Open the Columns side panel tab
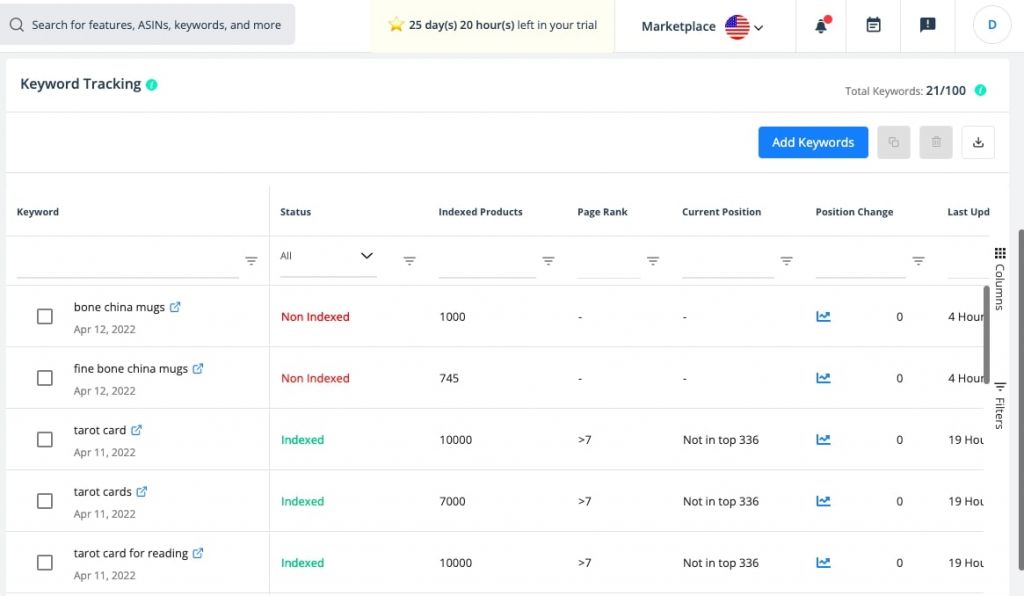The width and height of the screenshot is (1024, 596). pyautogui.click(x=1000, y=279)
